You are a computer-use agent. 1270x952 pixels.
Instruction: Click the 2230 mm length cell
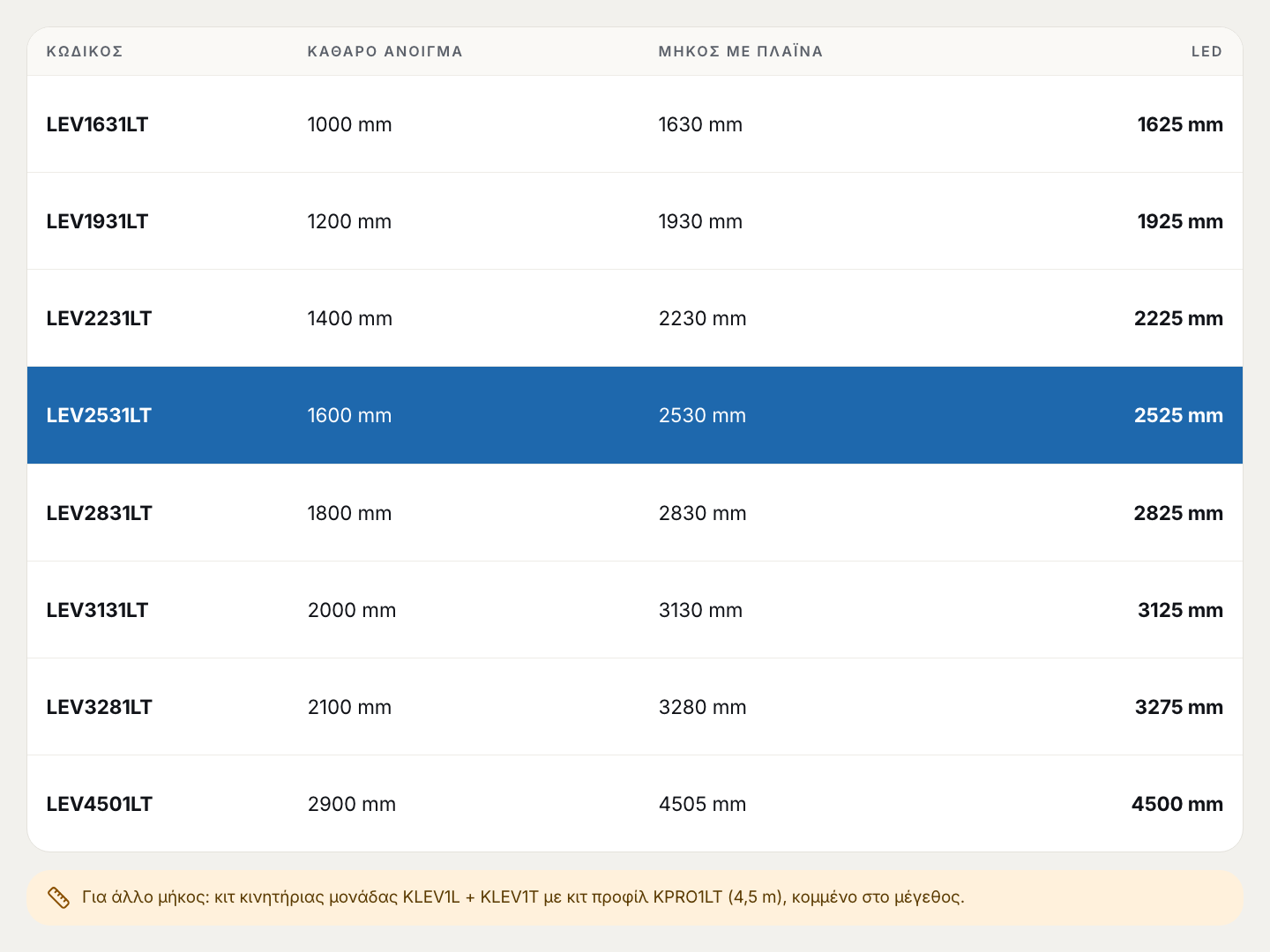[702, 318]
